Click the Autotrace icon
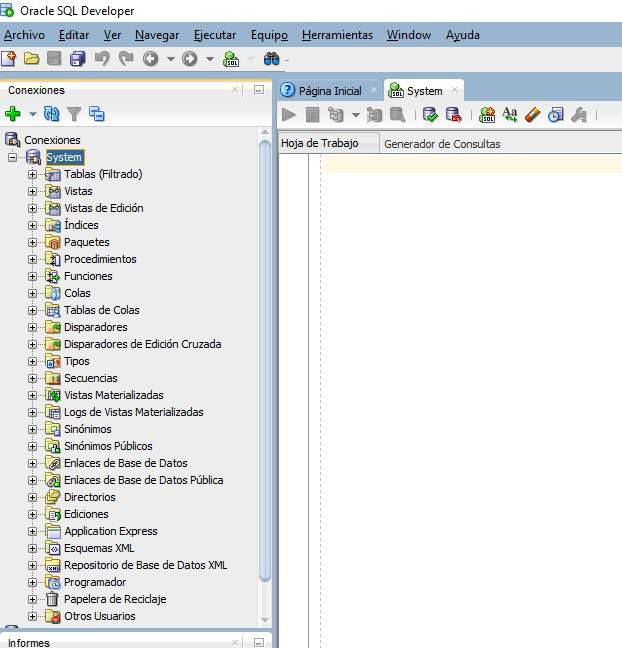622x648 pixels. coord(374,115)
